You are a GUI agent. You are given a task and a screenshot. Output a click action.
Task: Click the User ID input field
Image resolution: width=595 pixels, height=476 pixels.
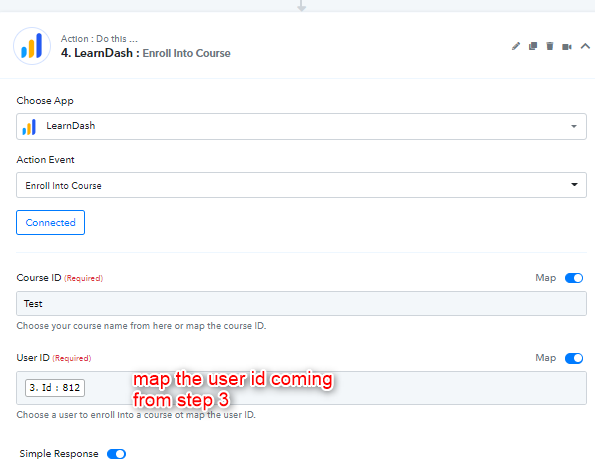coord(301,388)
